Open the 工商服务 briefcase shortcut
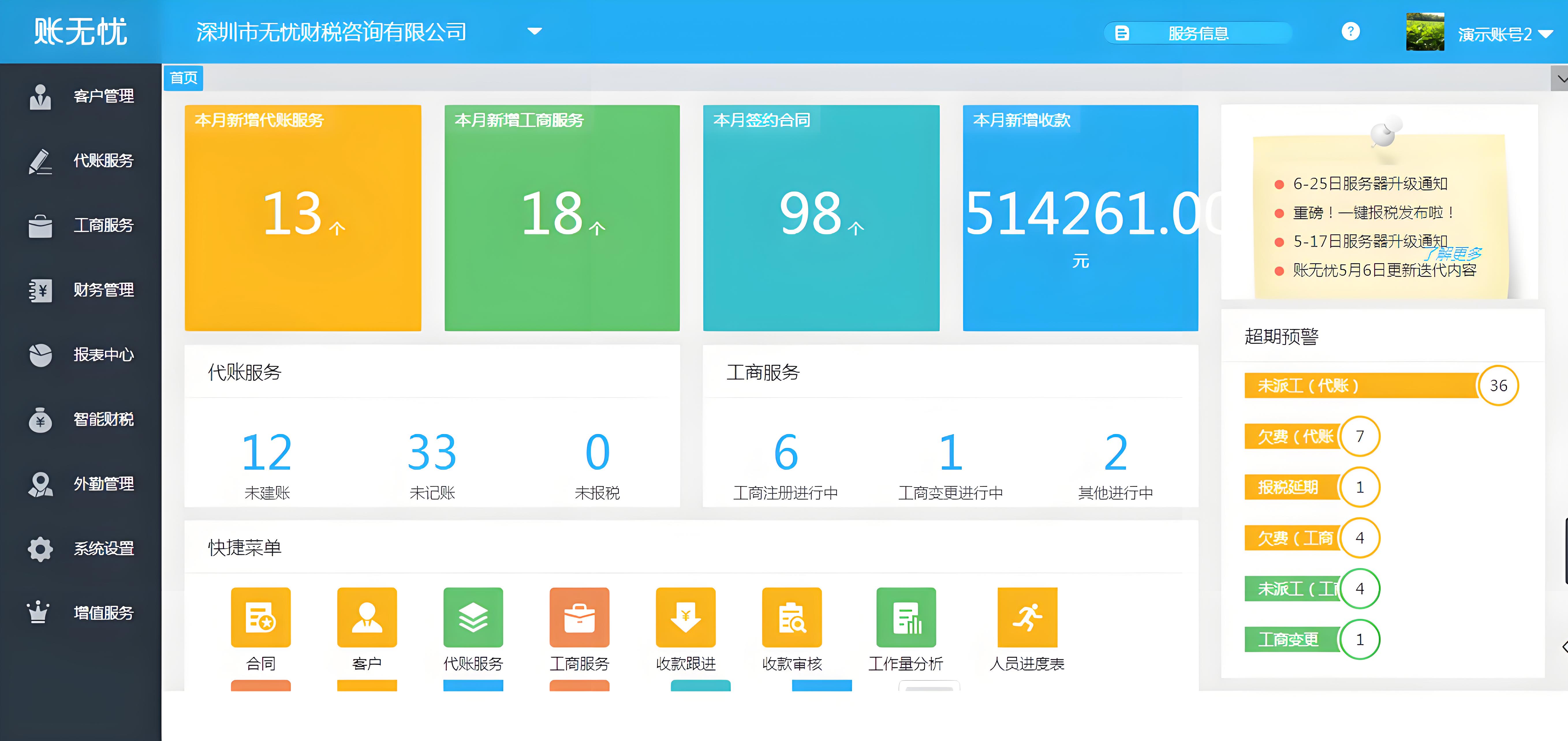Screen dimensions: 1568x741 tap(579, 617)
